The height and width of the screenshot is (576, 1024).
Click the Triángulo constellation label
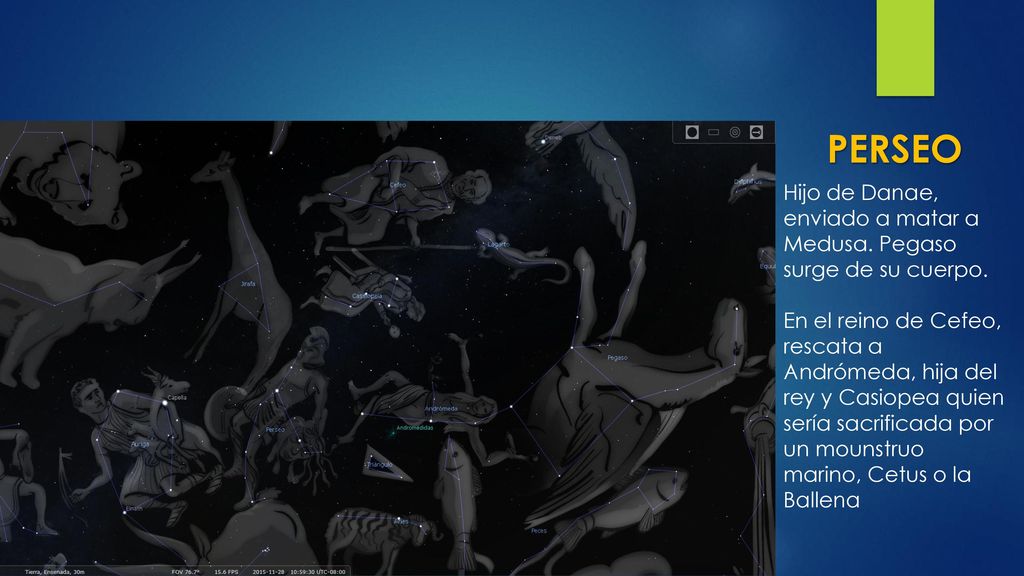379,465
